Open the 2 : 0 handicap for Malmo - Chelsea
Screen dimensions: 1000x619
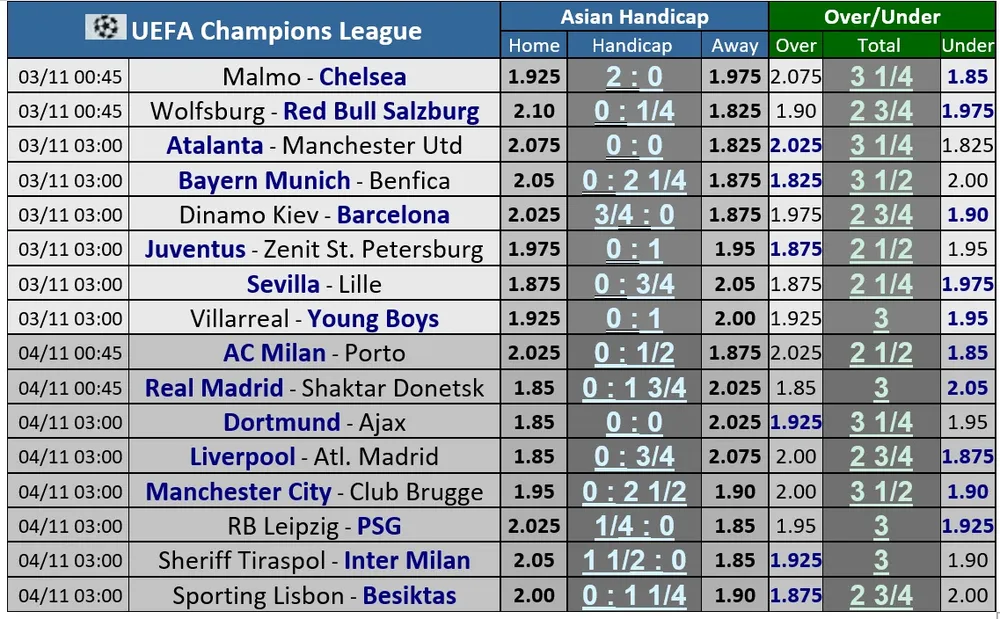point(634,77)
